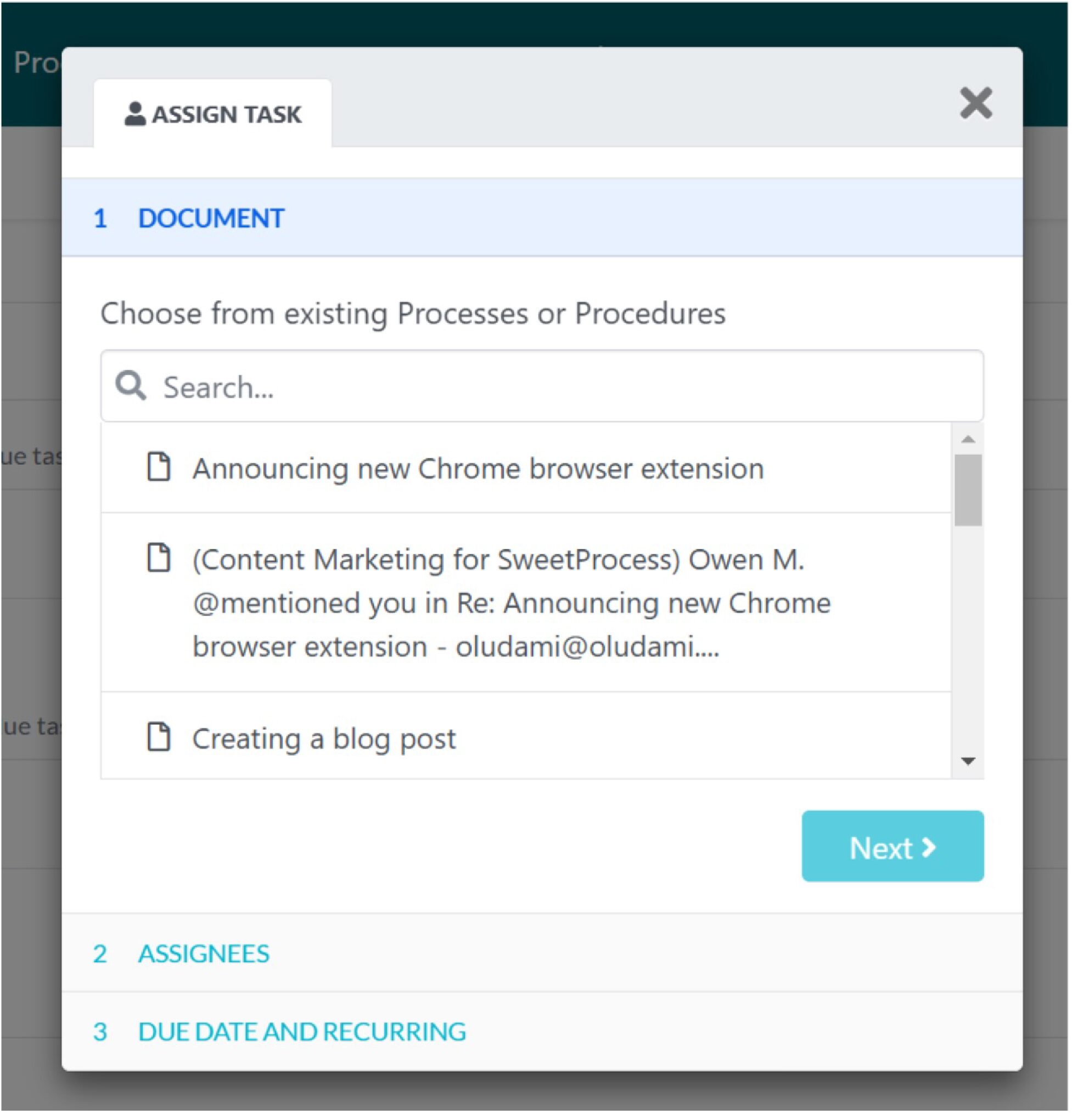Click the document list scrollbar thumb

(x=969, y=490)
